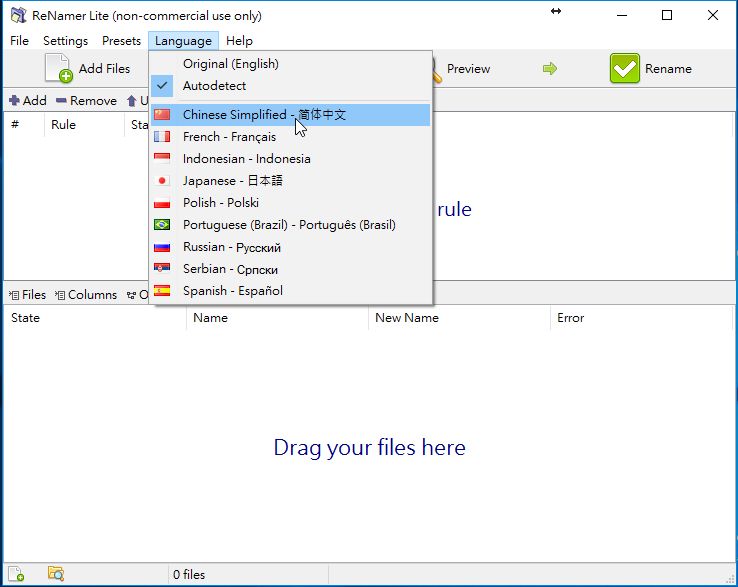This screenshot has height=587, width=738.
Task: Click the 0 files status text
Action: pyautogui.click(x=189, y=575)
